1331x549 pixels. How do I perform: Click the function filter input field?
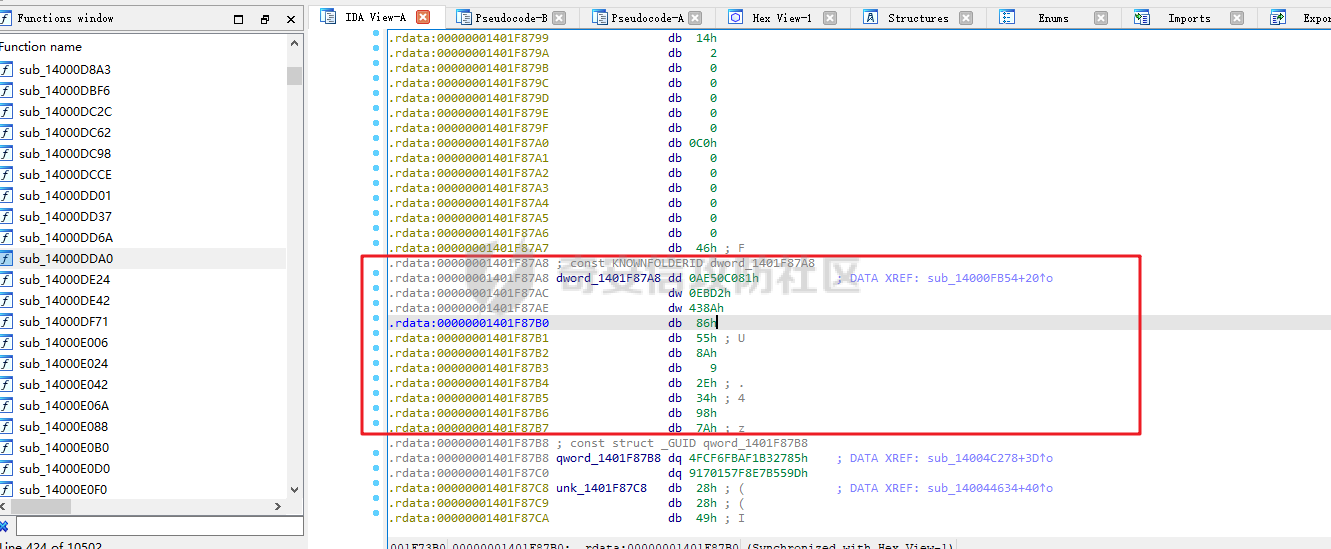tap(158, 526)
